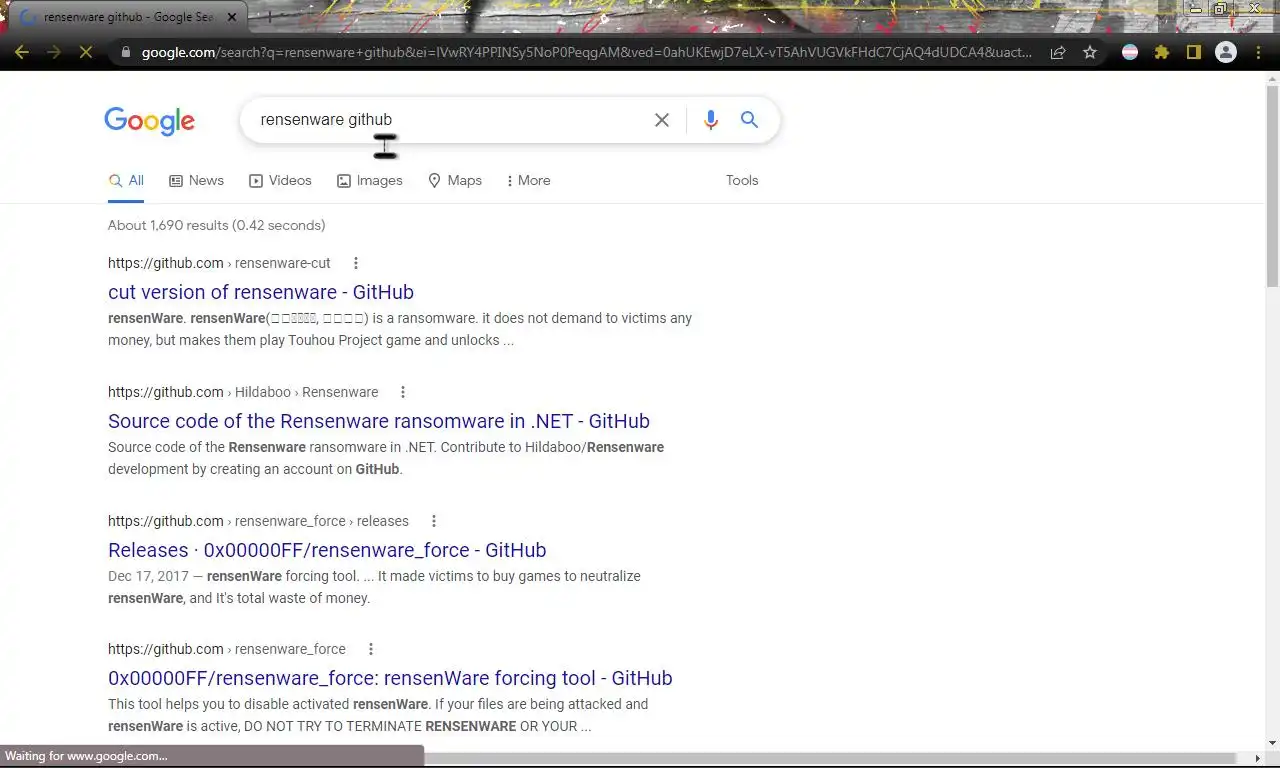The width and height of the screenshot is (1280, 768).
Task: Focus the 'rensenware github' search field
Action: pyautogui.click(x=450, y=120)
